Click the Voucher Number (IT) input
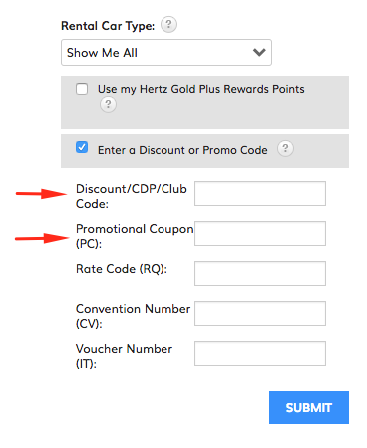 click(x=260, y=353)
